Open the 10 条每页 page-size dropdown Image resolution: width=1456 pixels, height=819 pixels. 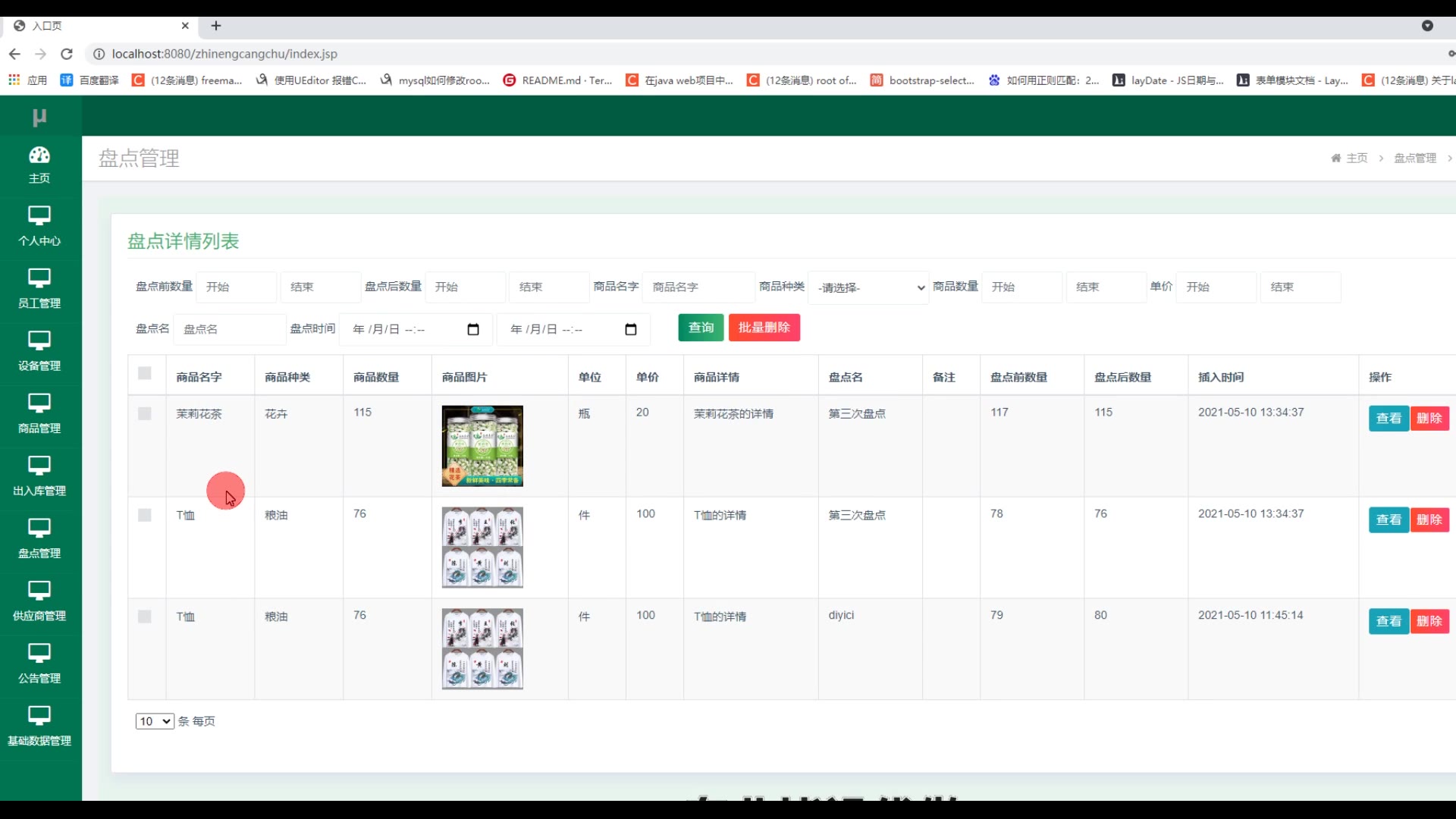(x=155, y=721)
